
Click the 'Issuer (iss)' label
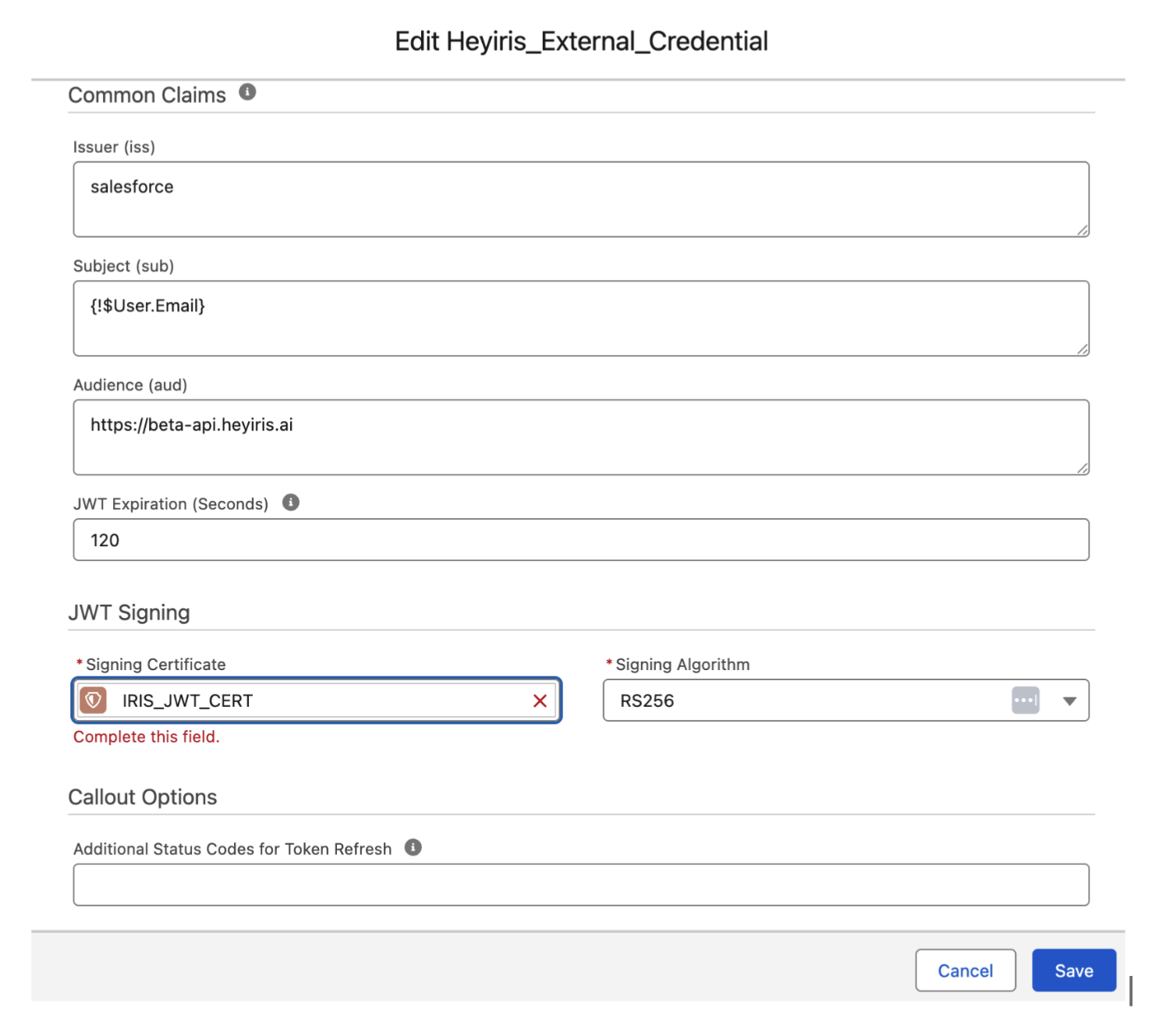[x=114, y=147]
